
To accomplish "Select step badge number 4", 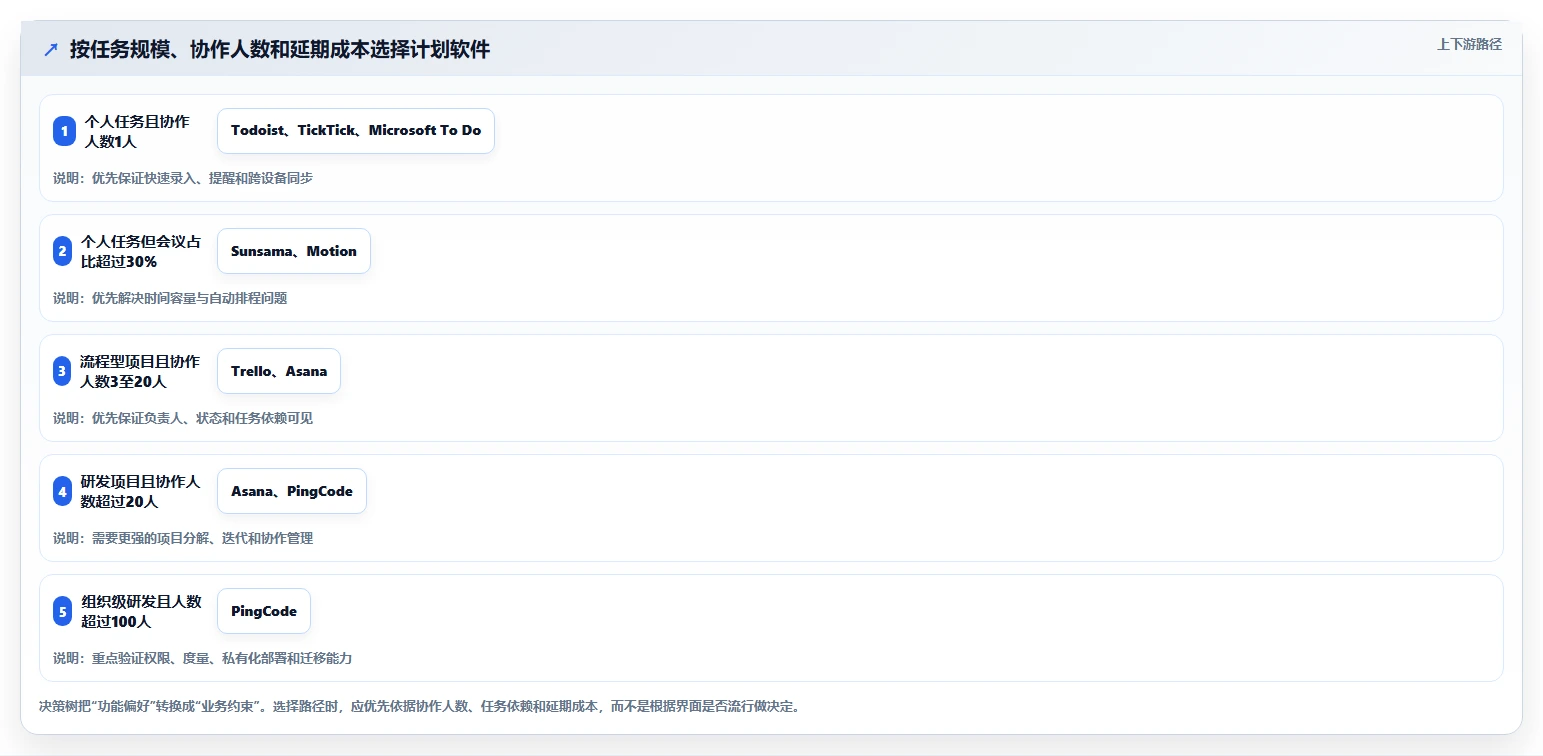I will pos(63,491).
